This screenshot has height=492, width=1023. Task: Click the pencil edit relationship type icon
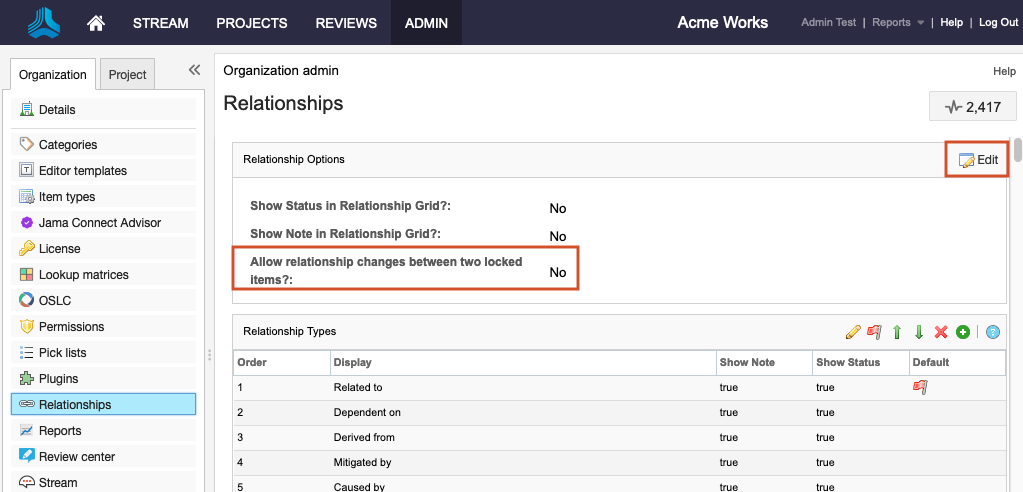tap(853, 332)
